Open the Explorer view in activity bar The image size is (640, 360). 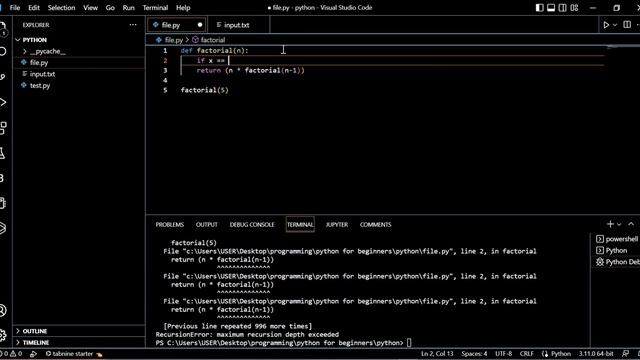3,29
